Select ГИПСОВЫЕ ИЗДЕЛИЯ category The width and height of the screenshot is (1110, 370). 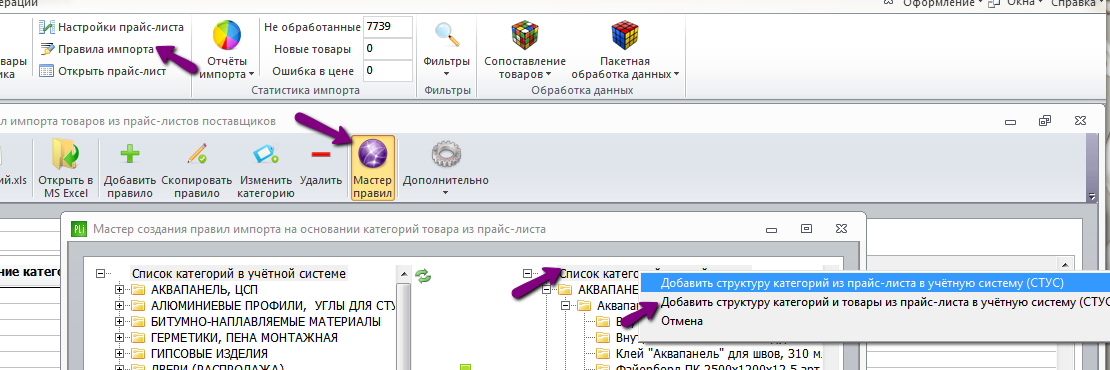(209, 354)
